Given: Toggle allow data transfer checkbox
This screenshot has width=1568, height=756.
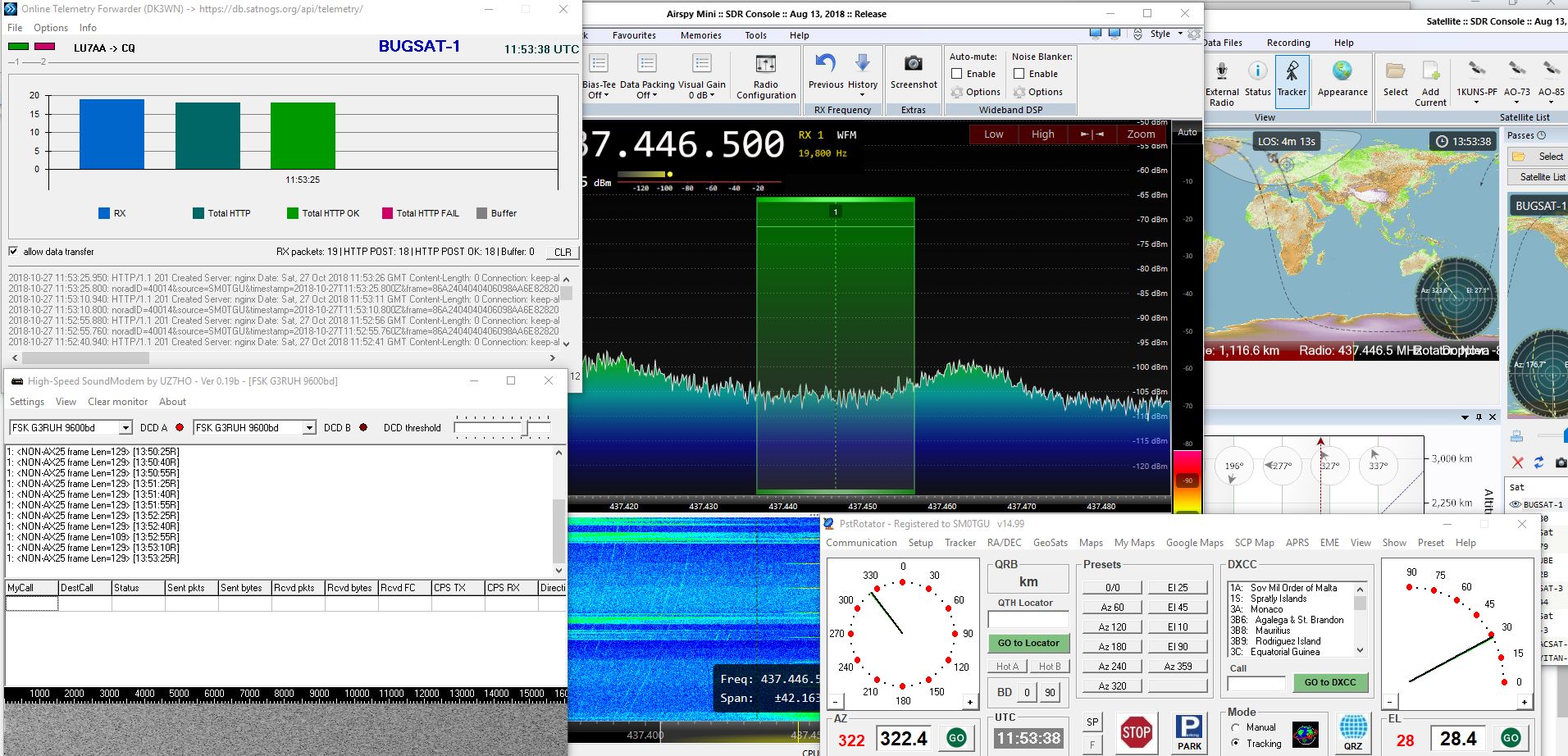Looking at the screenshot, I should (x=13, y=252).
